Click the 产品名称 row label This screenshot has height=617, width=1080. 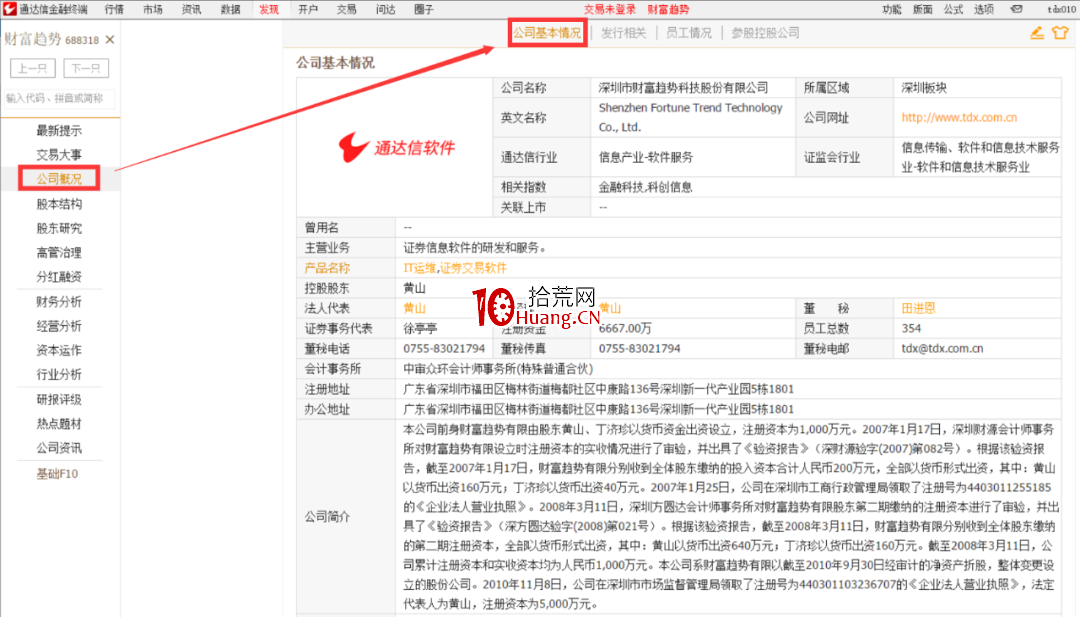point(327,268)
